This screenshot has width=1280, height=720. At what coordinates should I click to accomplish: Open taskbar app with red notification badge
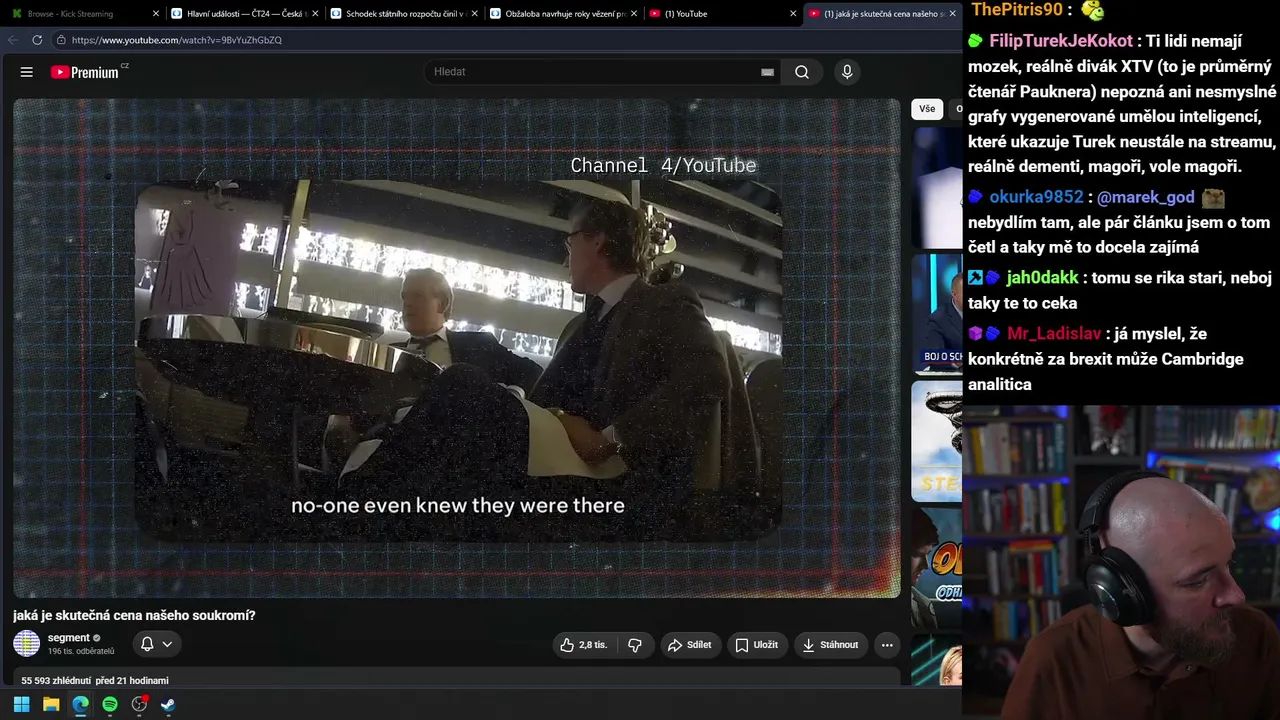point(139,704)
